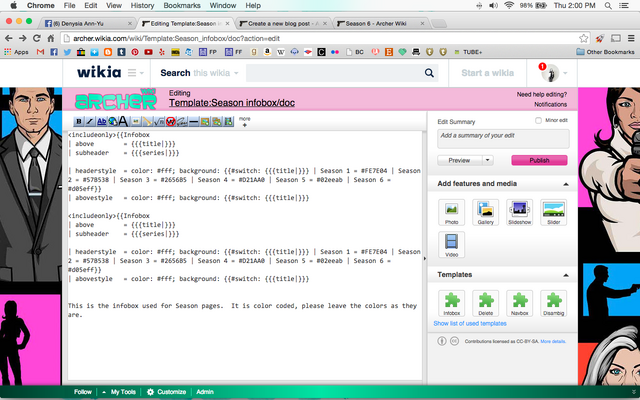The height and width of the screenshot is (400, 640).
Task: Switch to the Season 6 - Archer Wiki tab
Action: click(x=381, y=23)
